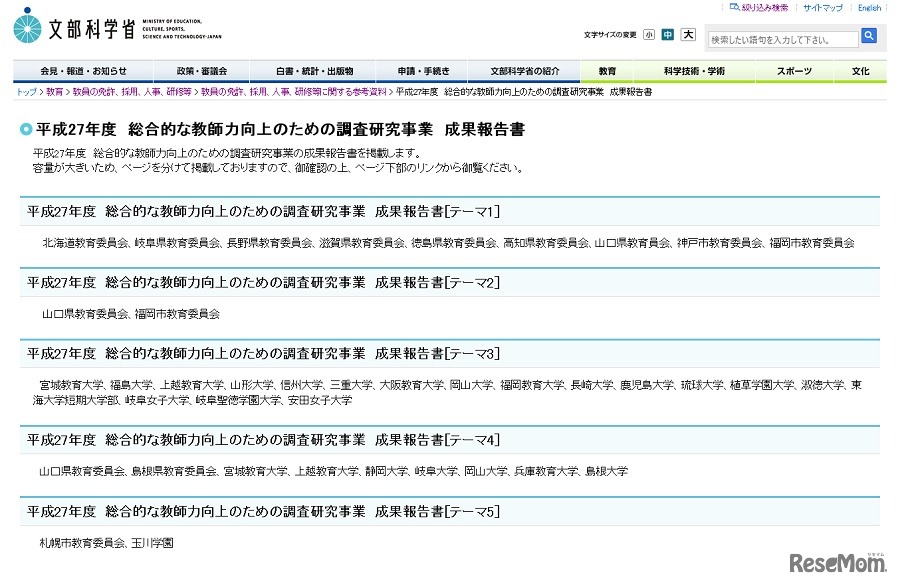Click the 教育 breadcrumb link

click(x=55, y=90)
